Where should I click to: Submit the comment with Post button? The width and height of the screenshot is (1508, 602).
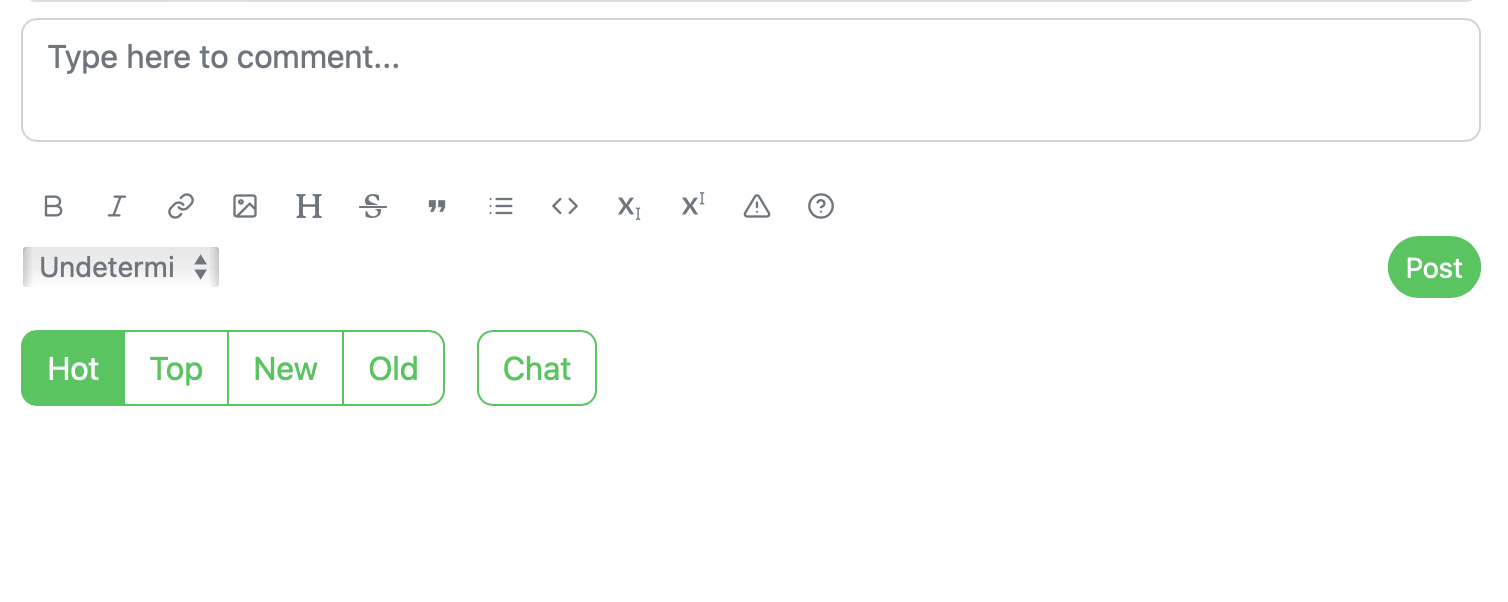[1434, 267]
